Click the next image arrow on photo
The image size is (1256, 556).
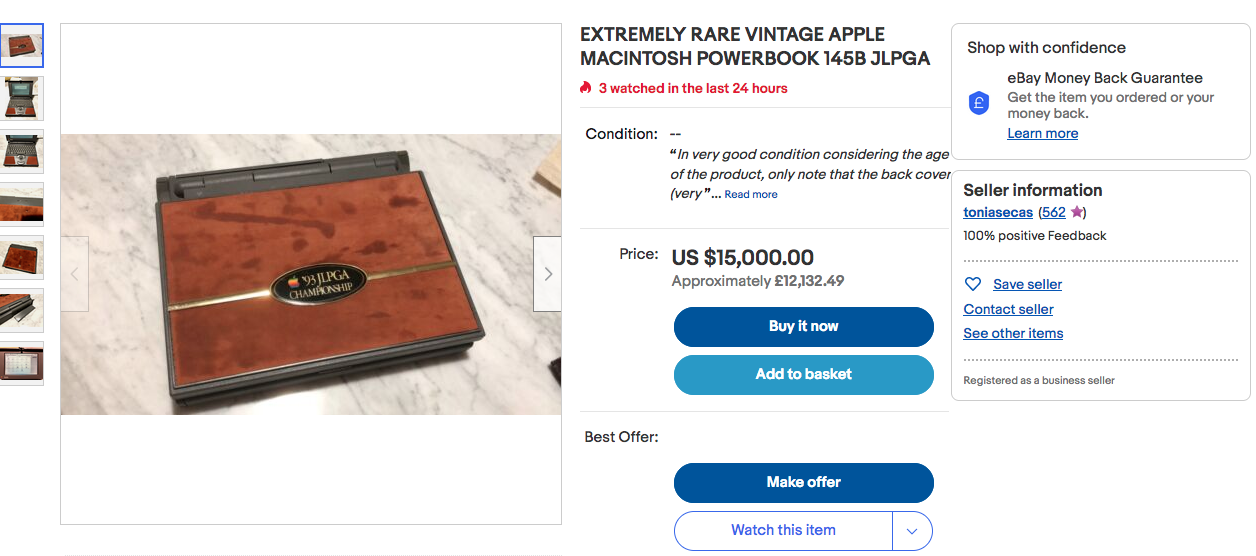[x=547, y=274]
